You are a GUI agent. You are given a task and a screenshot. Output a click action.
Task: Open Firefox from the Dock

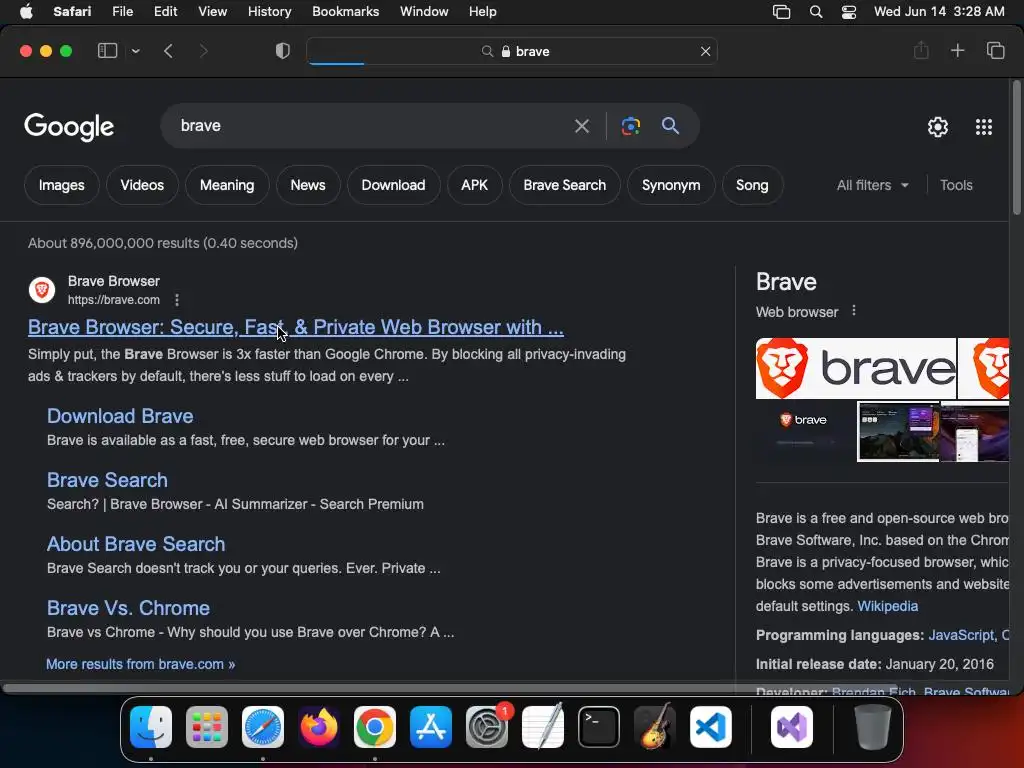pyautogui.click(x=319, y=727)
